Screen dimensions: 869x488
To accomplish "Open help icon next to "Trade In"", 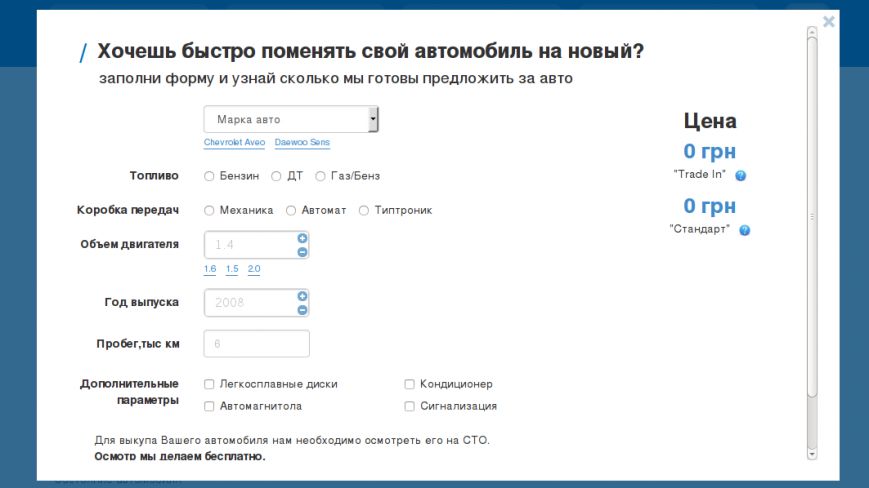I will [740, 176].
